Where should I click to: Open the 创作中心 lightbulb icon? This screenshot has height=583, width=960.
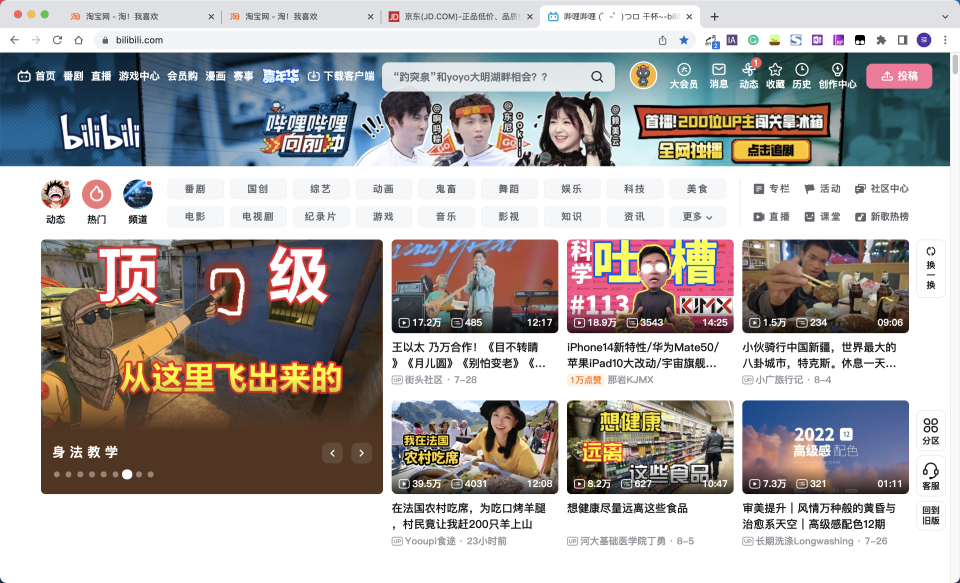point(838,76)
